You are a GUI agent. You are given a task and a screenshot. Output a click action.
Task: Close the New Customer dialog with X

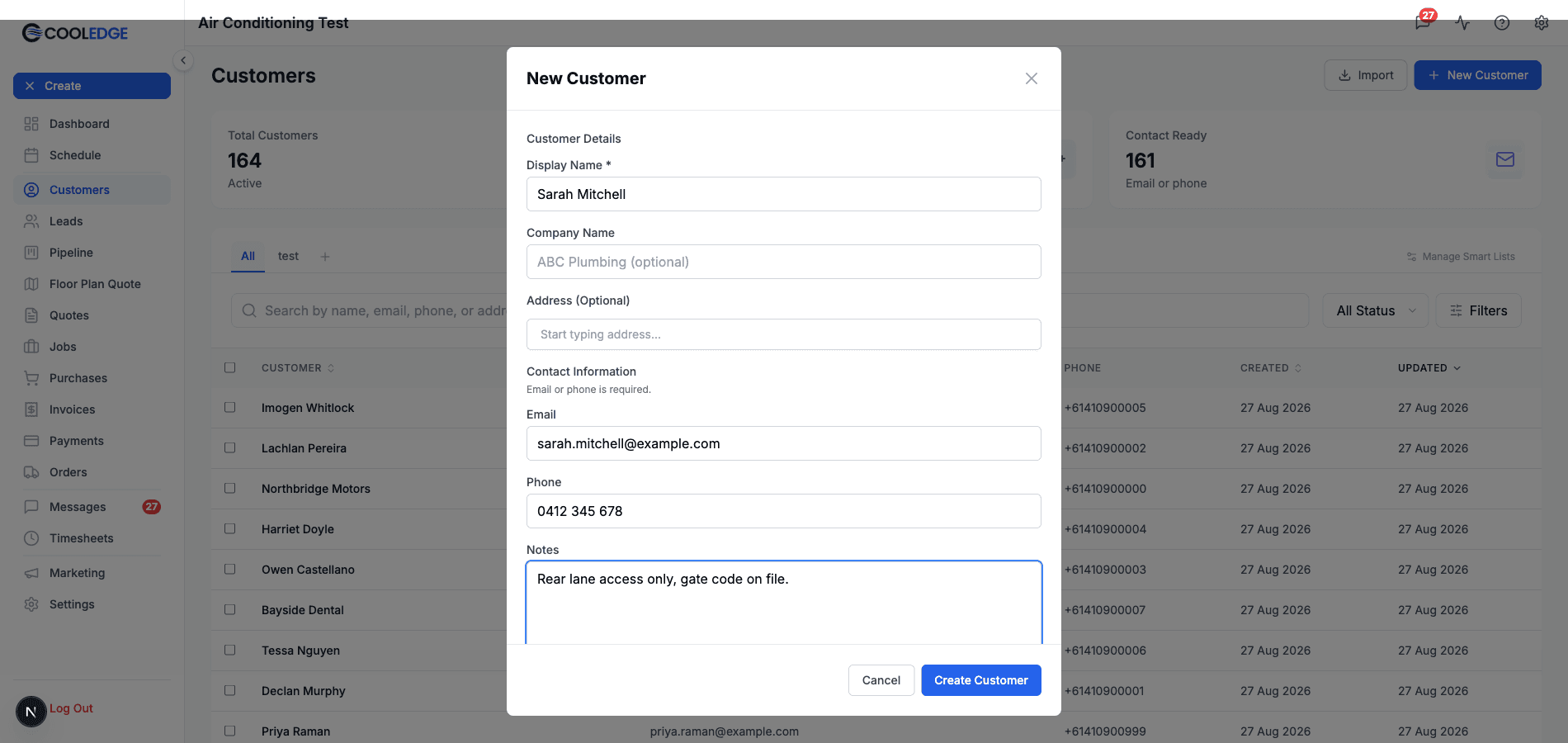1031,78
